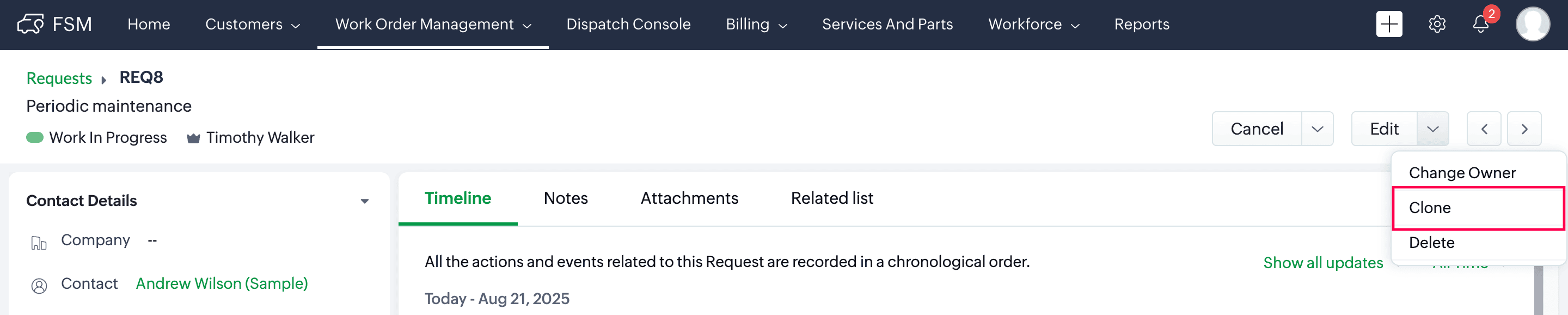Screen dimensions: 1568x315
Task: Open the user profile avatar
Action: 1533,25
